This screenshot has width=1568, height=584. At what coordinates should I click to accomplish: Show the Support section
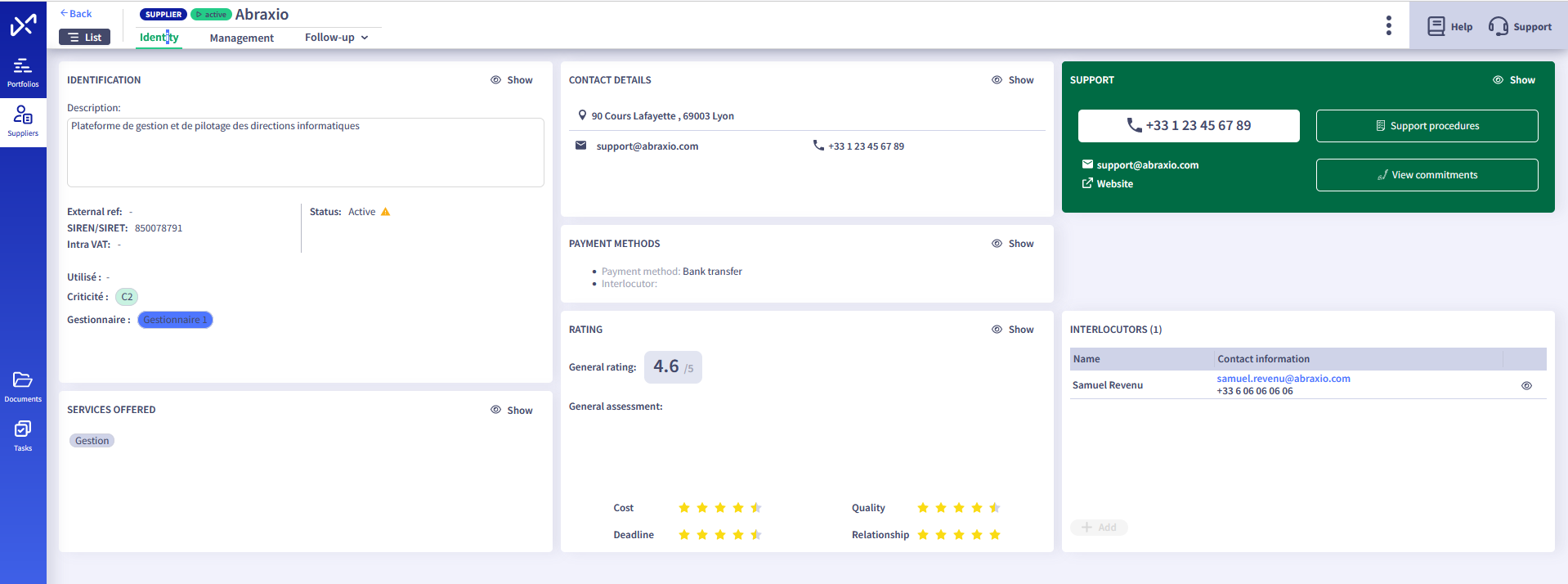(1514, 80)
